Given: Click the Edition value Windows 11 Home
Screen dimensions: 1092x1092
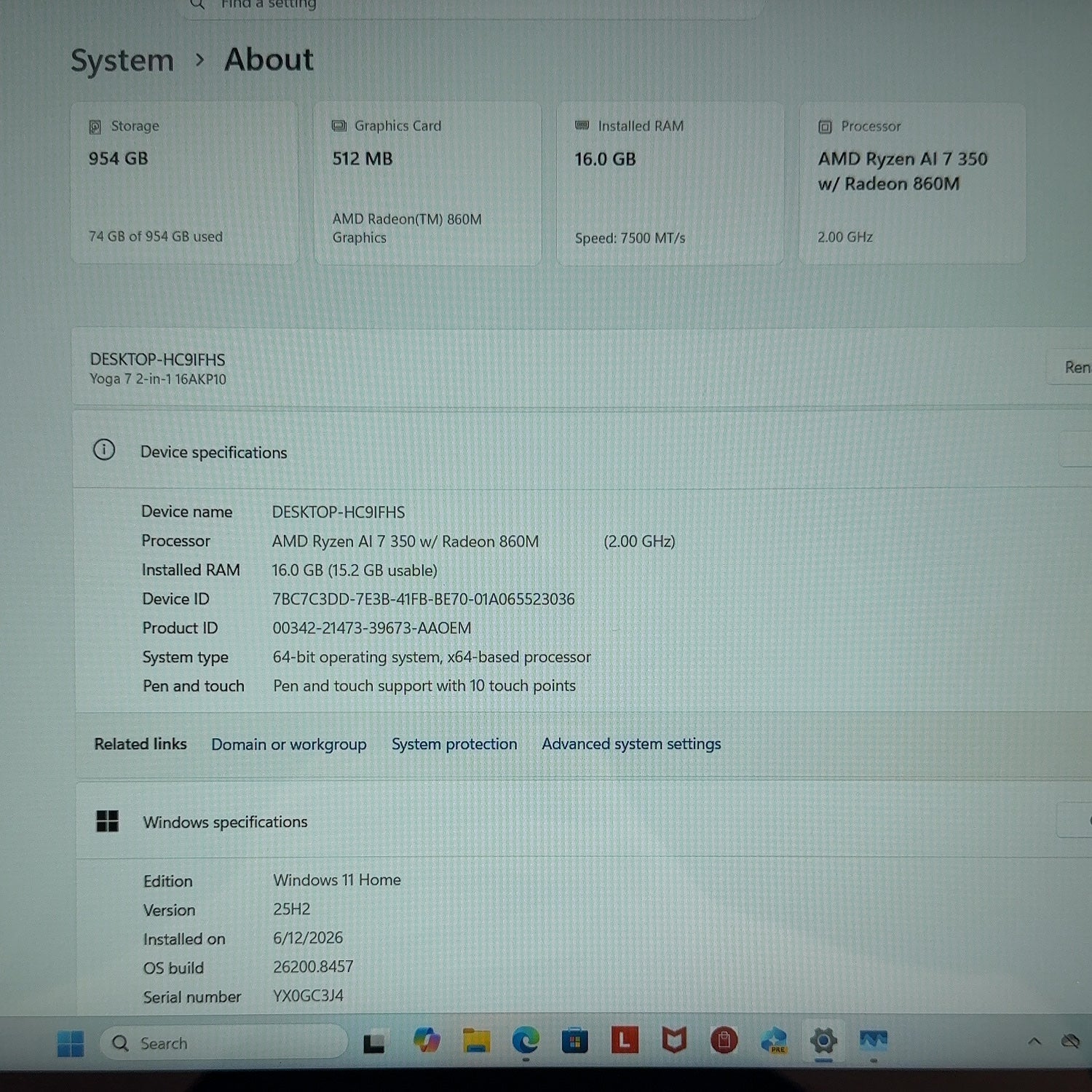Looking at the screenshot, I should click(337, 880).
